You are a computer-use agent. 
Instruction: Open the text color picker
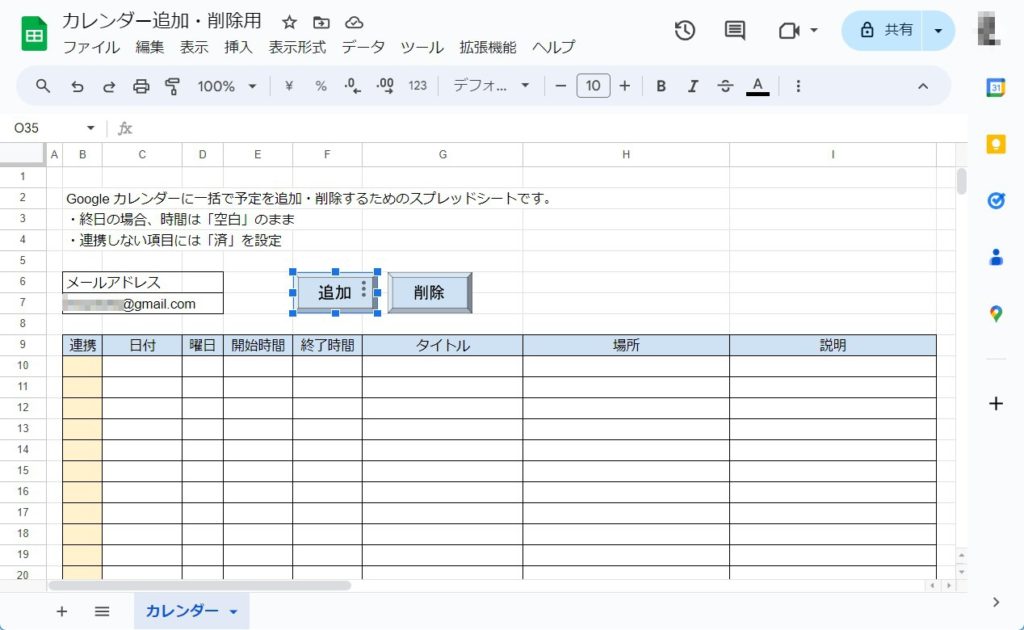tap(757, 86)
